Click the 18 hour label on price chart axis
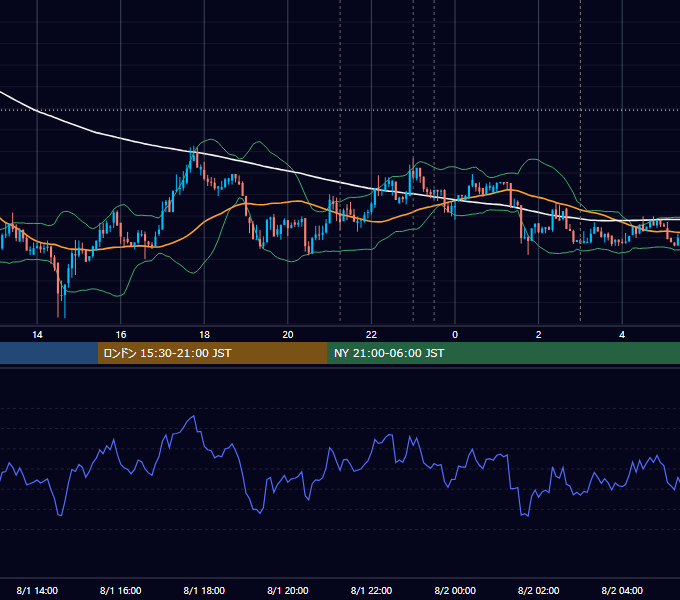The image size is (680, 600). 204,335
